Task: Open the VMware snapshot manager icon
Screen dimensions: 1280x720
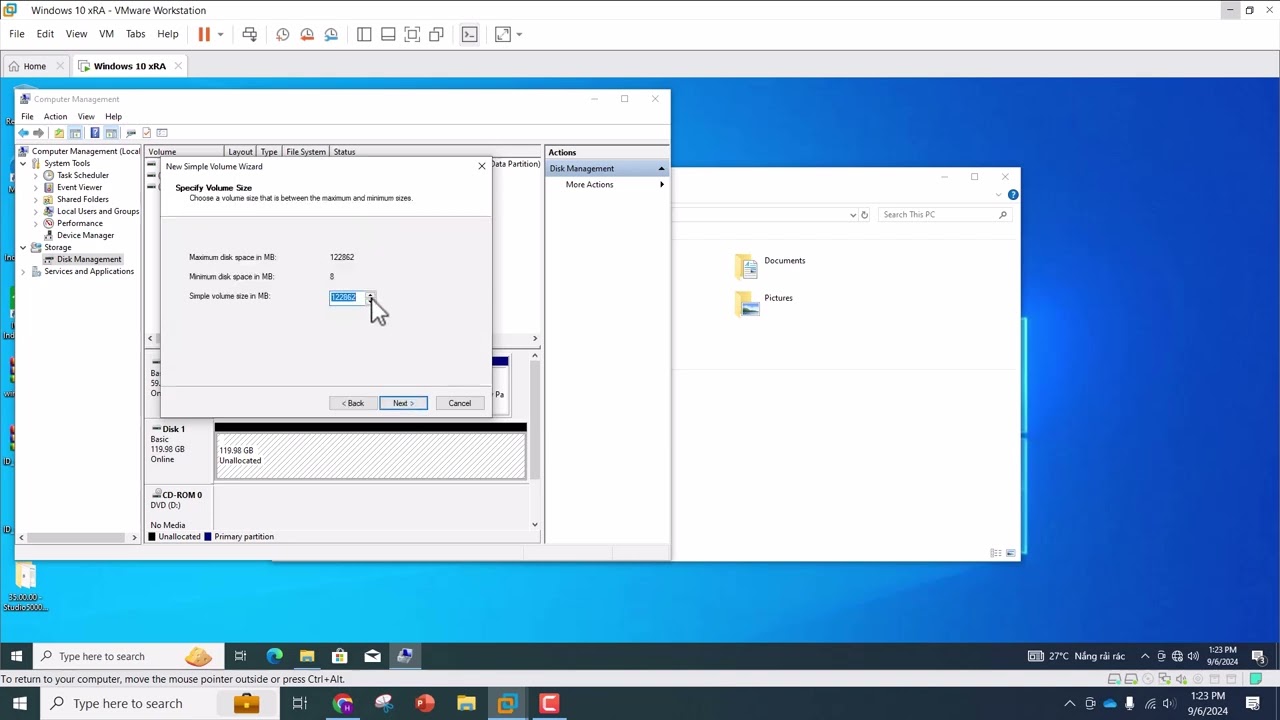Action: (331, 34)
